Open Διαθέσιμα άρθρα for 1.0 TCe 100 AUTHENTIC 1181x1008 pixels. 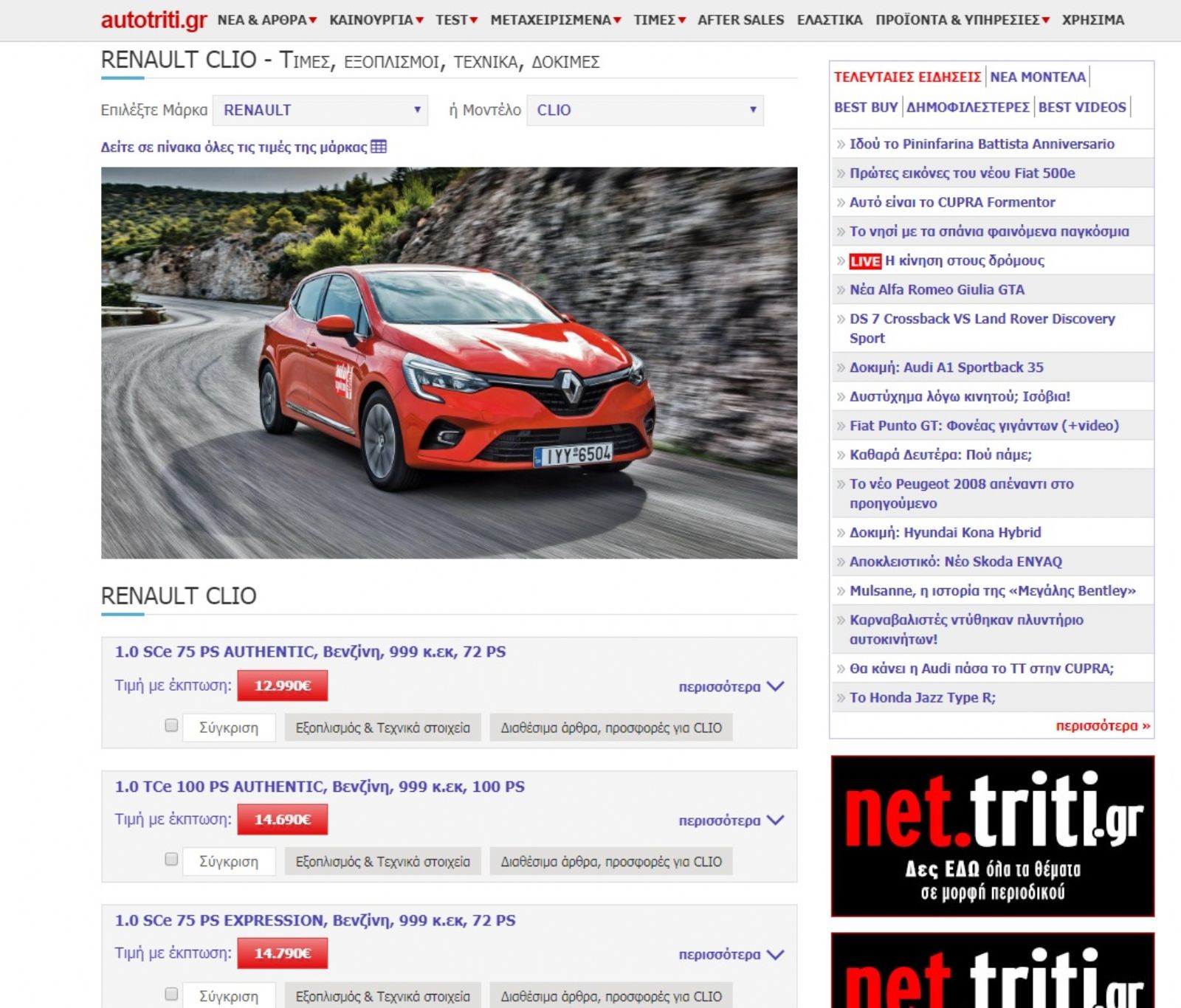point(611,861)
